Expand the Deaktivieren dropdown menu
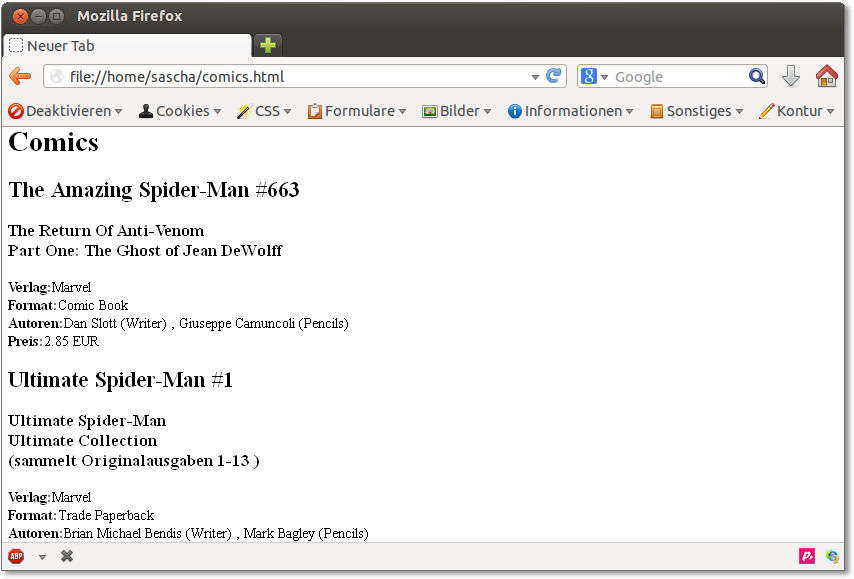The width and height of the screenshot is (854, 579). click(65, 111)
